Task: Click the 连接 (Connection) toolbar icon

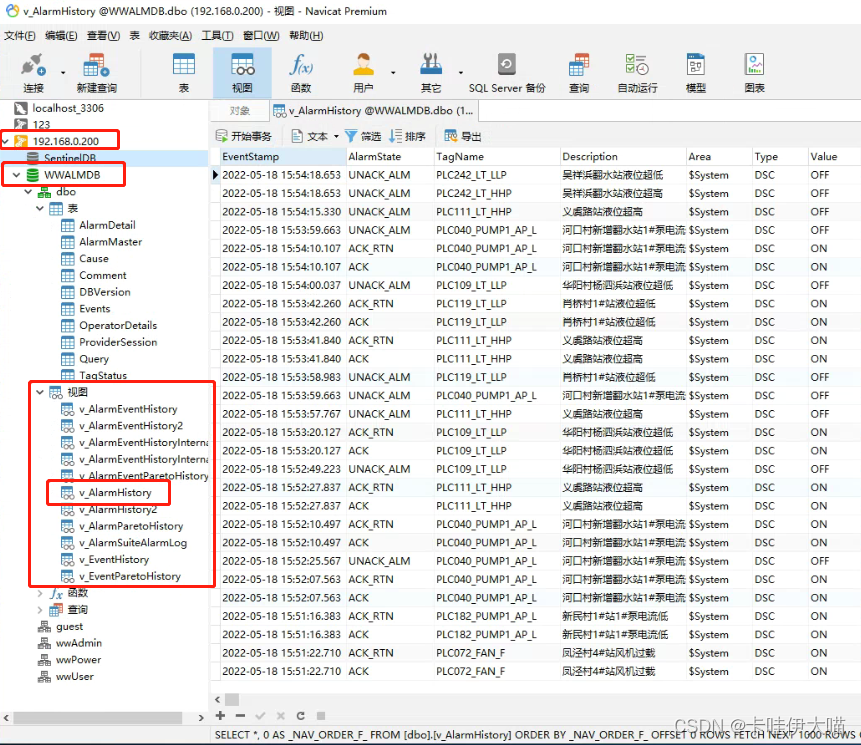Action: pyautogui.click(x=33, y=72)
